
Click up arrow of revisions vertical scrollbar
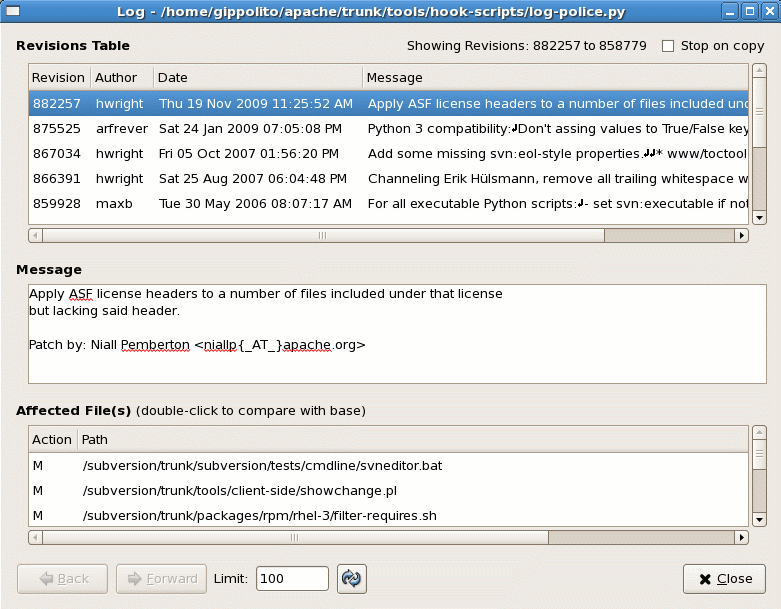click(759, 70)
